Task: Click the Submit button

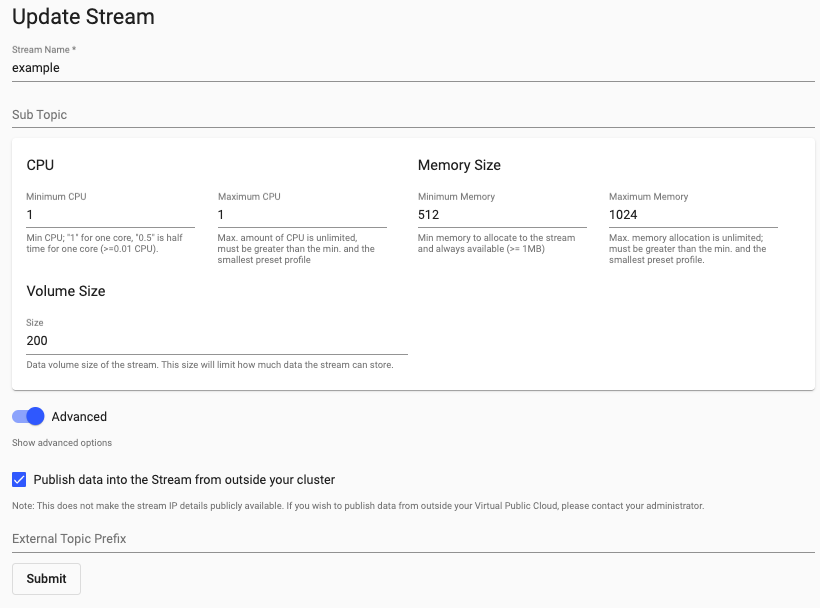Action: point(47,579)
